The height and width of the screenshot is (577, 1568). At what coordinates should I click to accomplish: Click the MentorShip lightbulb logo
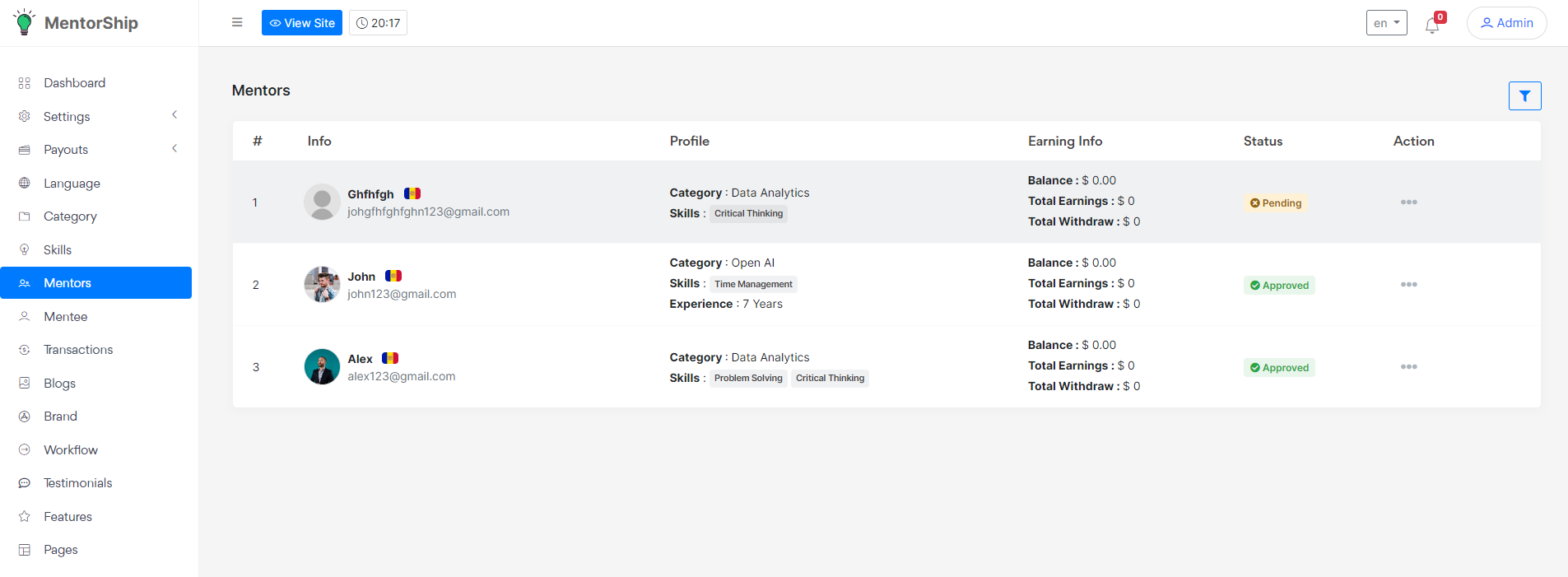coord(25,23)
